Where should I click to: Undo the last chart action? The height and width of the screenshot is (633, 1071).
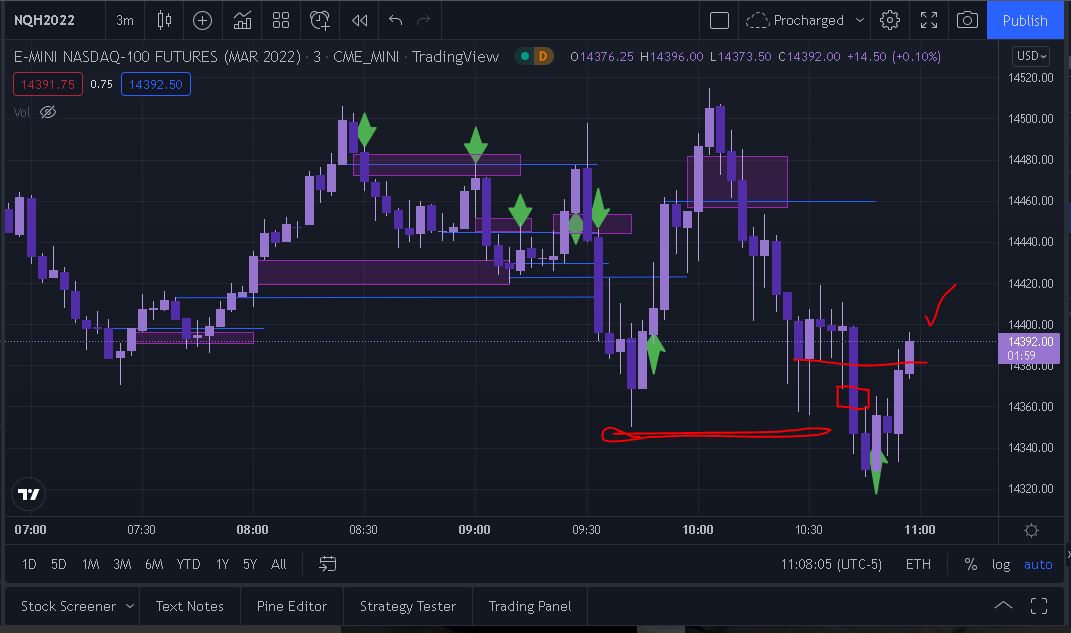tap(395, 20)
